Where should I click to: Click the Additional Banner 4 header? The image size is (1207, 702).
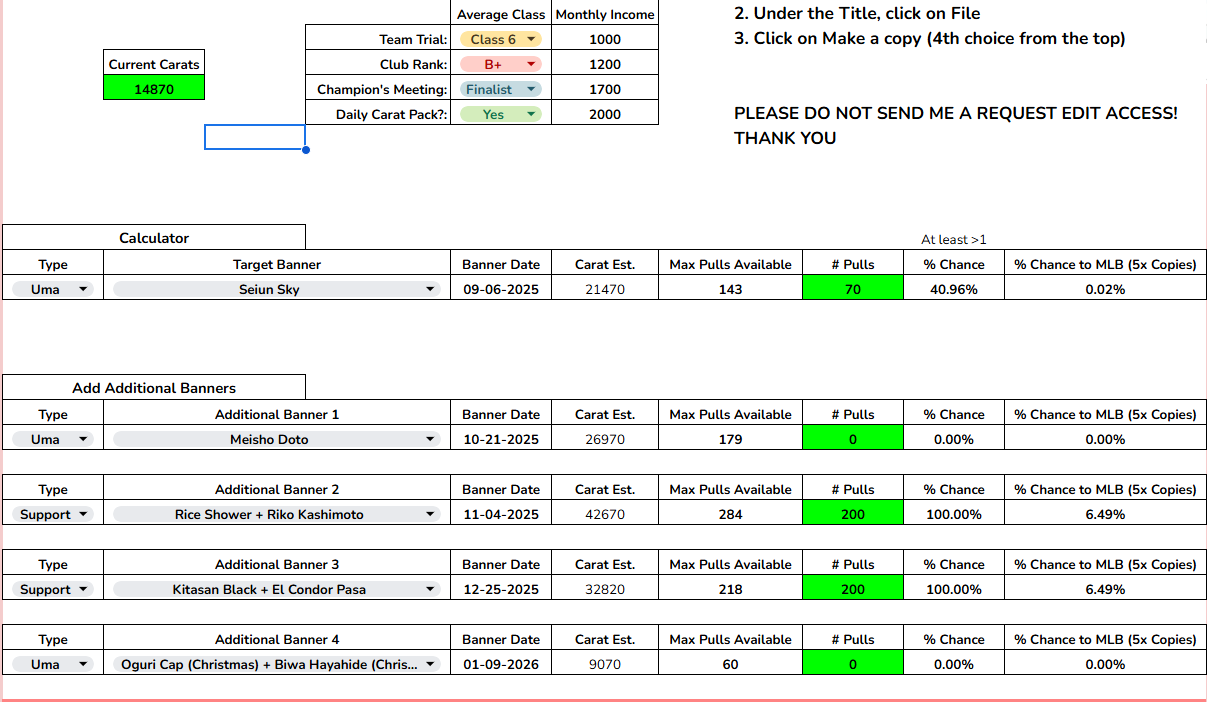coord(277,639)
